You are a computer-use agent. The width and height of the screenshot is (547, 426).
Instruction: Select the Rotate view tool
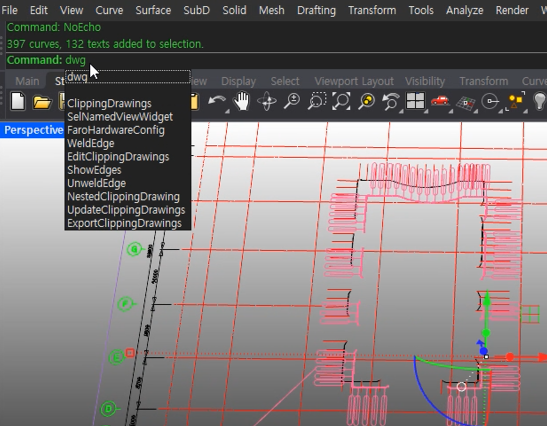[x=267, y=102]
